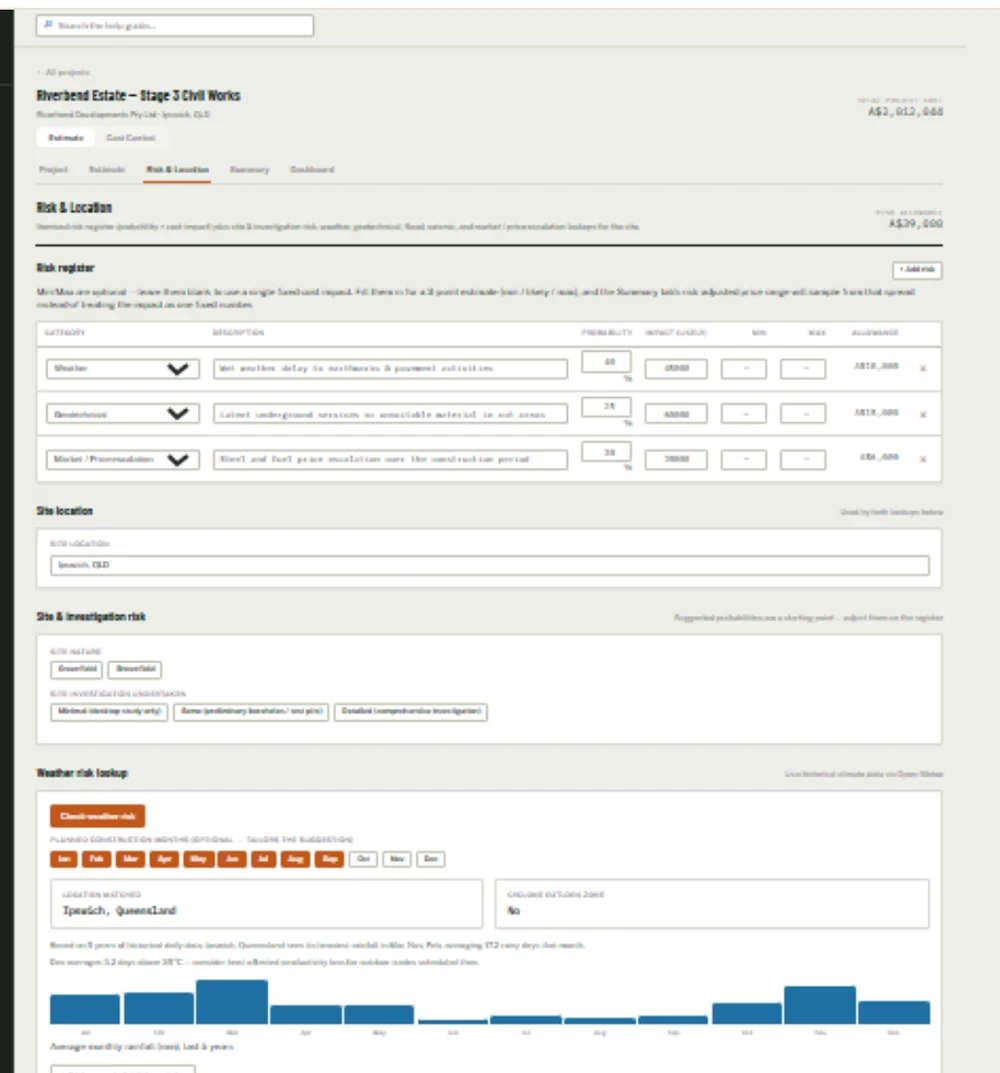Toggle the Dec construction month chip
The width and height of the screenshot is (1000, 1073).
pyautogui.click(x=431, y=859)
